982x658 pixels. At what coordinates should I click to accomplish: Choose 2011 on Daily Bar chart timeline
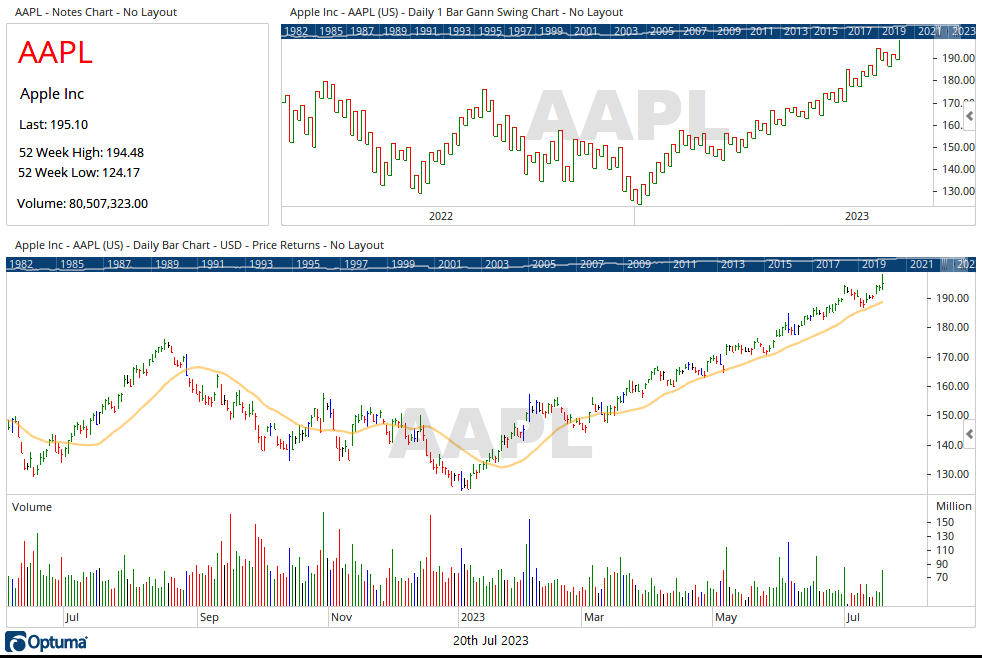(x=685, y=264)
